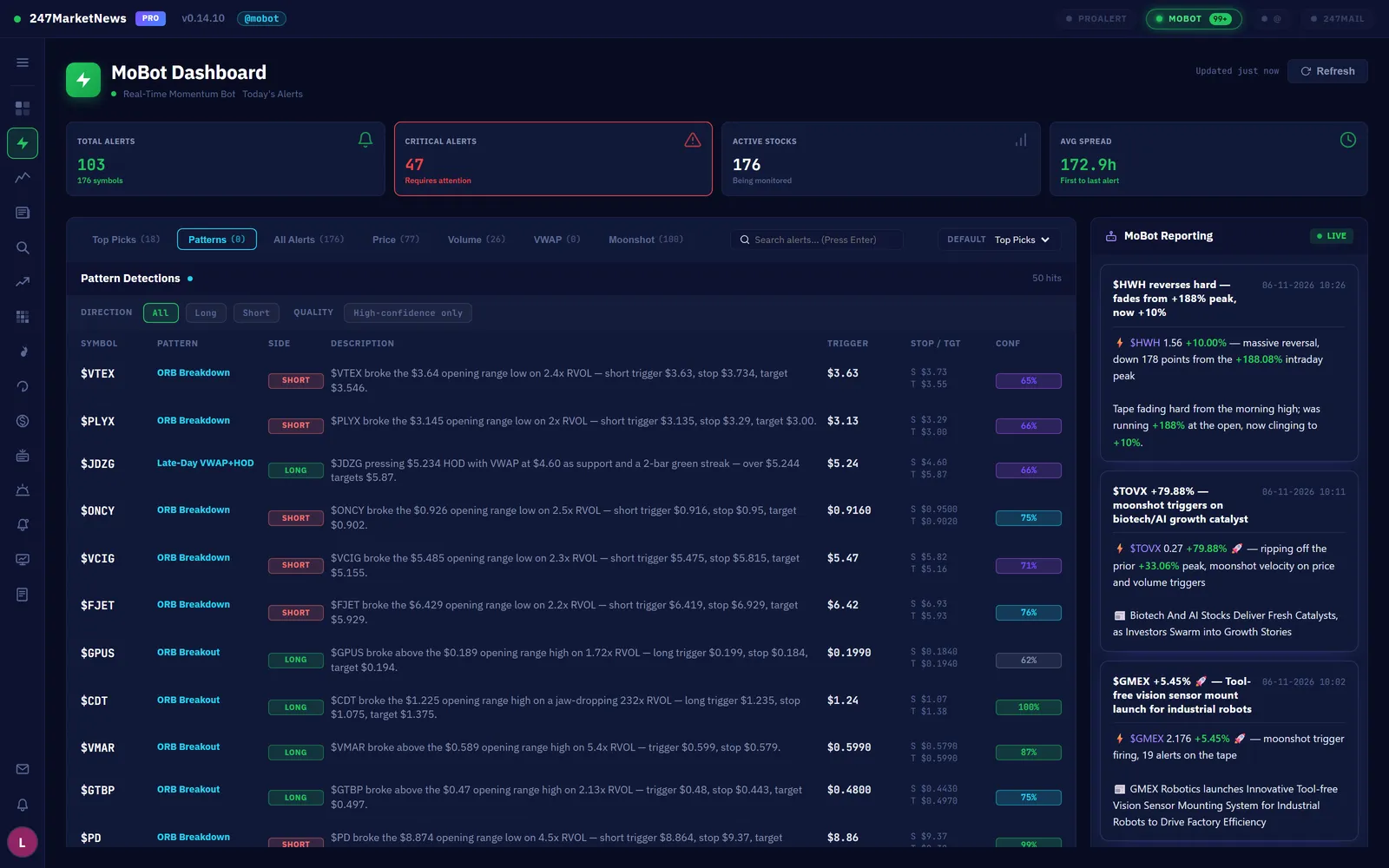Switch to the Volume tab

(476, 240)
